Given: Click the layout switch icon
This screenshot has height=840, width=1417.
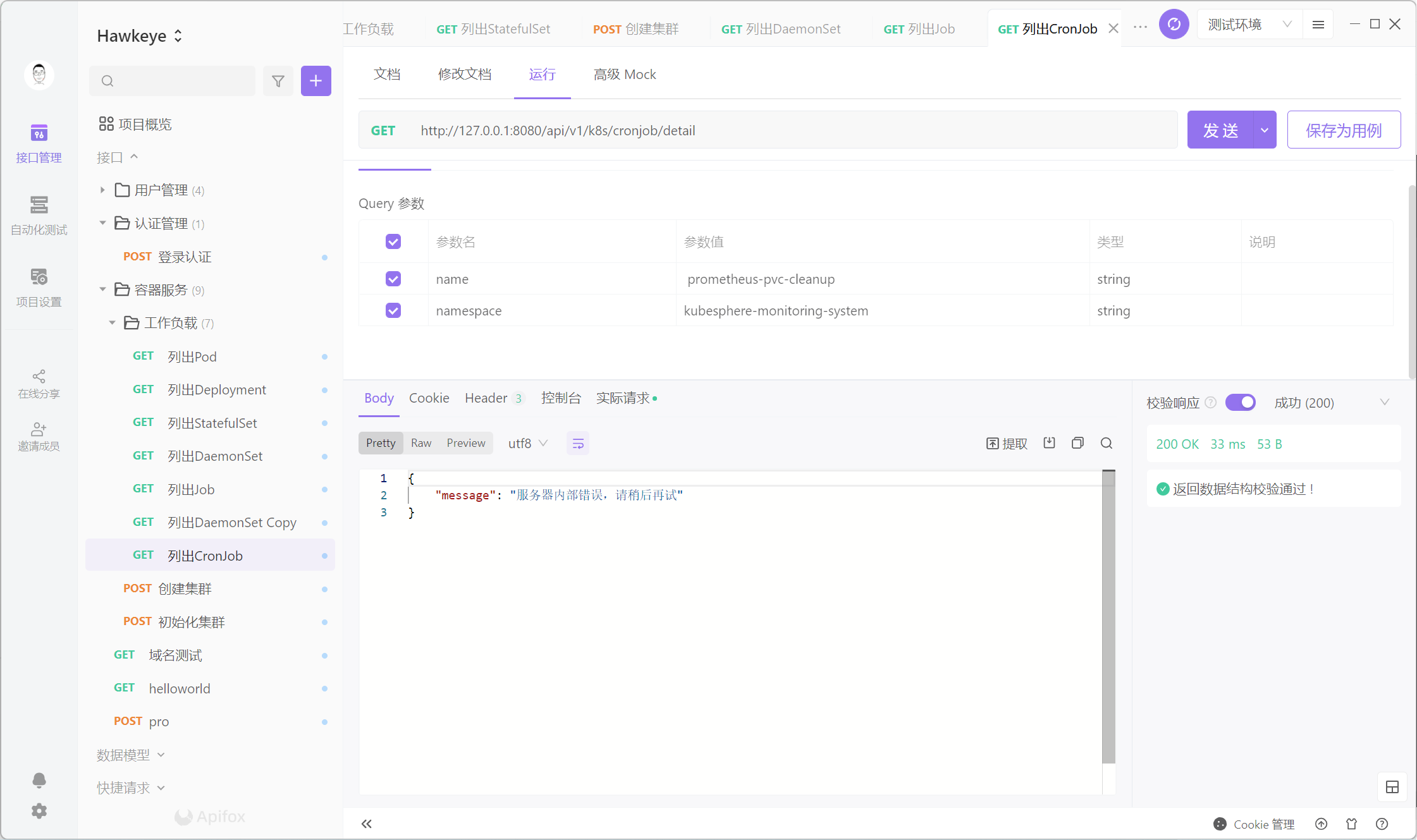Looking at the screenshot, I should [1392, 787].
